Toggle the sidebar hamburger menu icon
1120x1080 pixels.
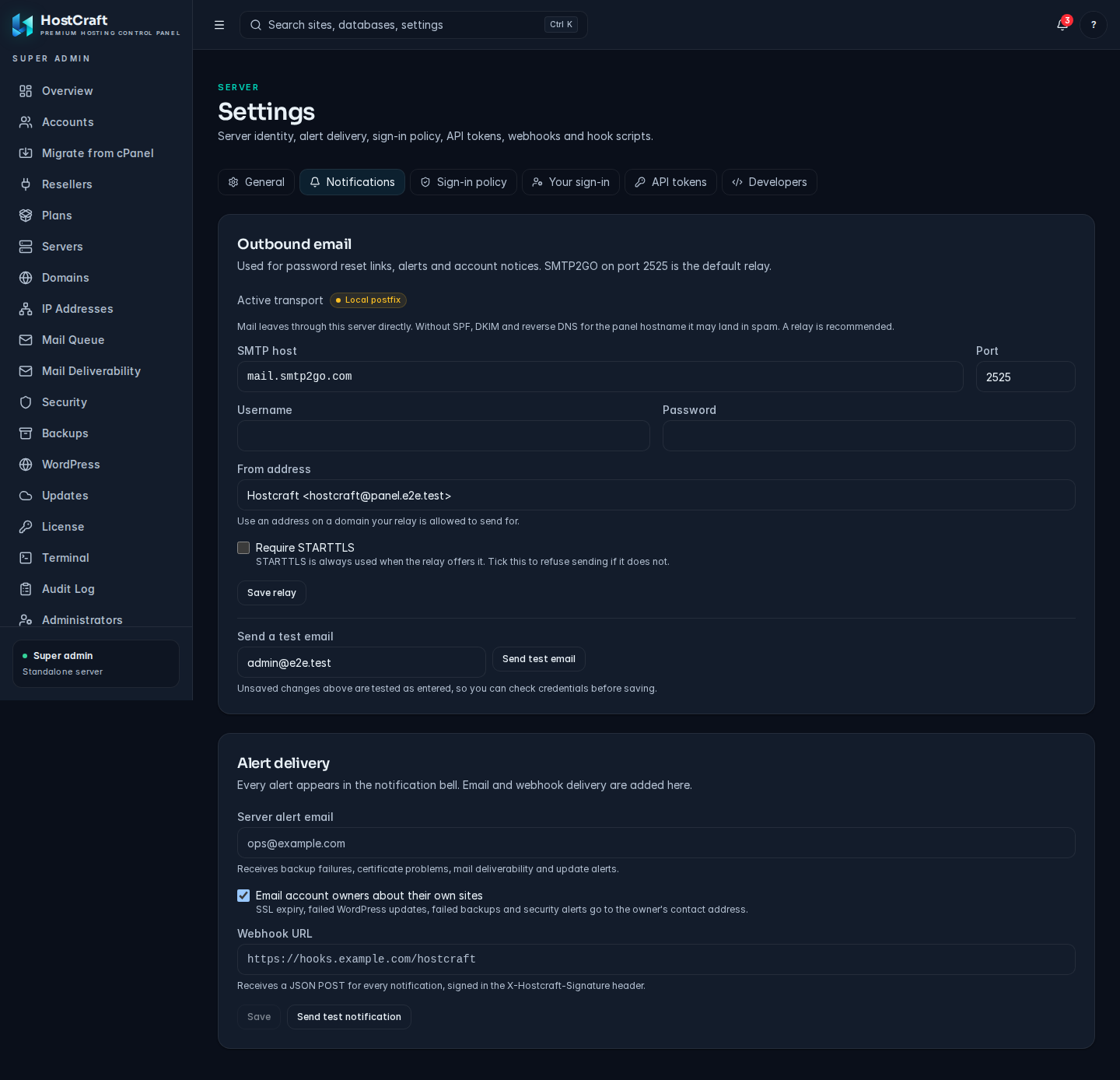tap(219, 25)
